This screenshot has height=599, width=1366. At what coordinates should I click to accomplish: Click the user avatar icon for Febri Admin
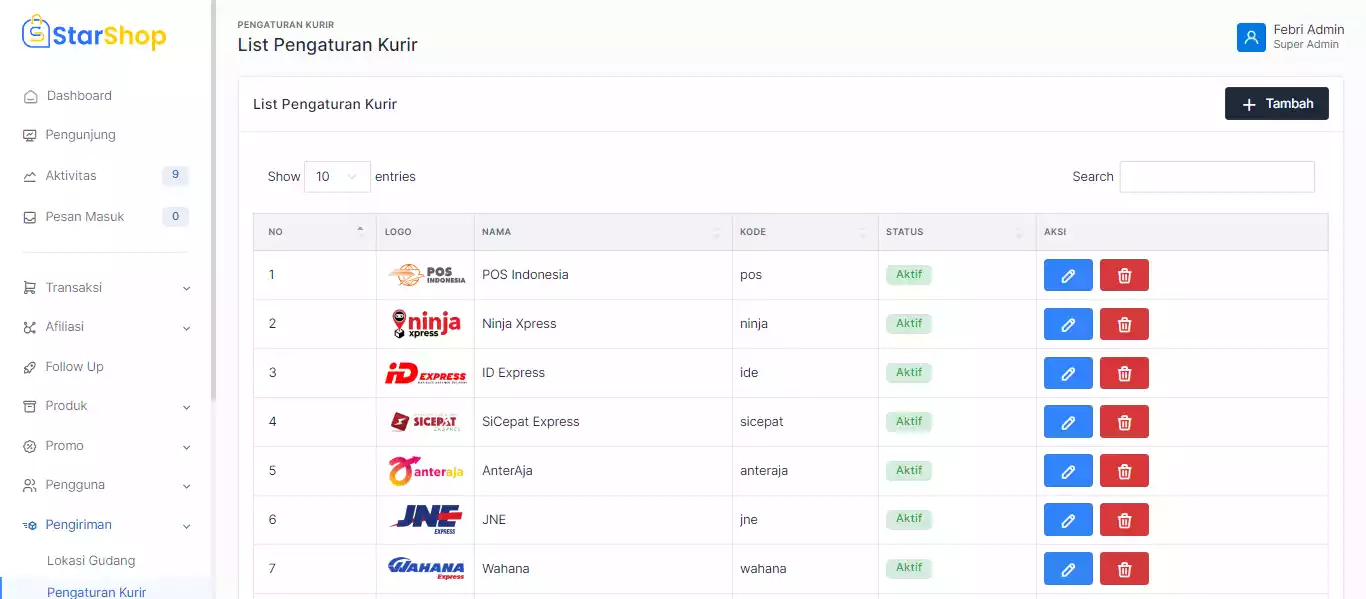1251,37
